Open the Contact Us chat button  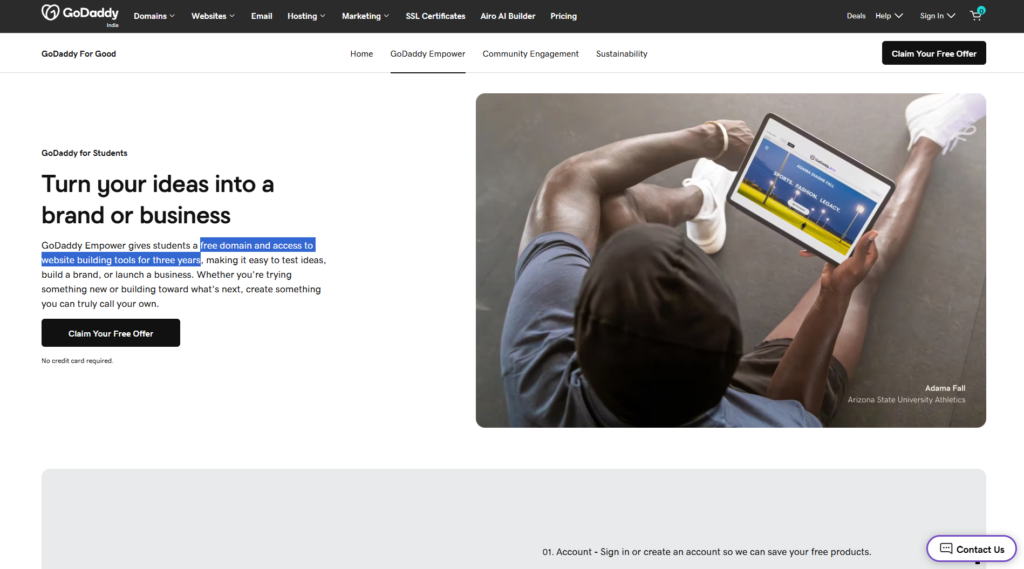point(971,549)
